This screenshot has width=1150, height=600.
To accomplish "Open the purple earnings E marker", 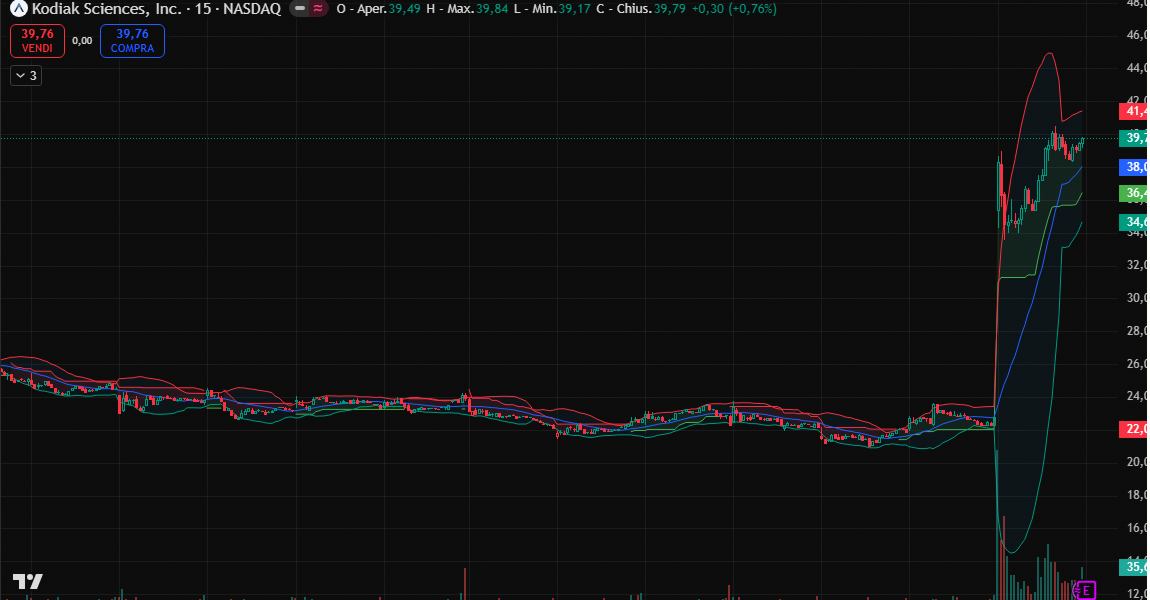I will 1086,590.
